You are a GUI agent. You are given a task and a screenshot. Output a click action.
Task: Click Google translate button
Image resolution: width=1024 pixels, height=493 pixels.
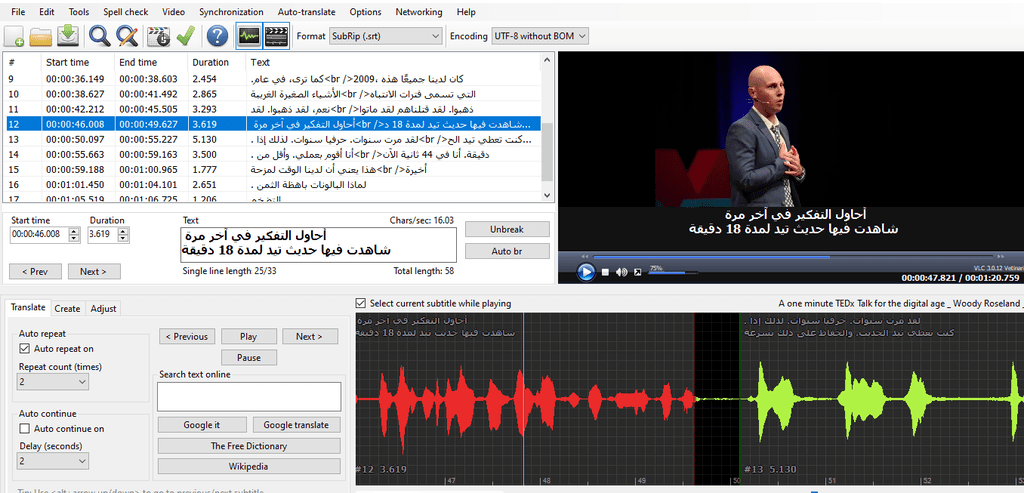point(296,425)
